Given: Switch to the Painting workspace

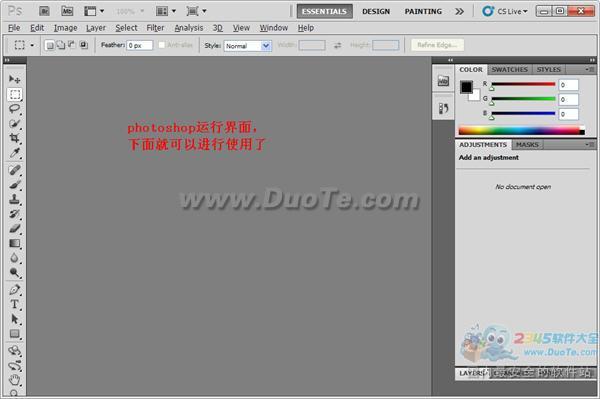Looking at the screenshot, I should [423, 11].
